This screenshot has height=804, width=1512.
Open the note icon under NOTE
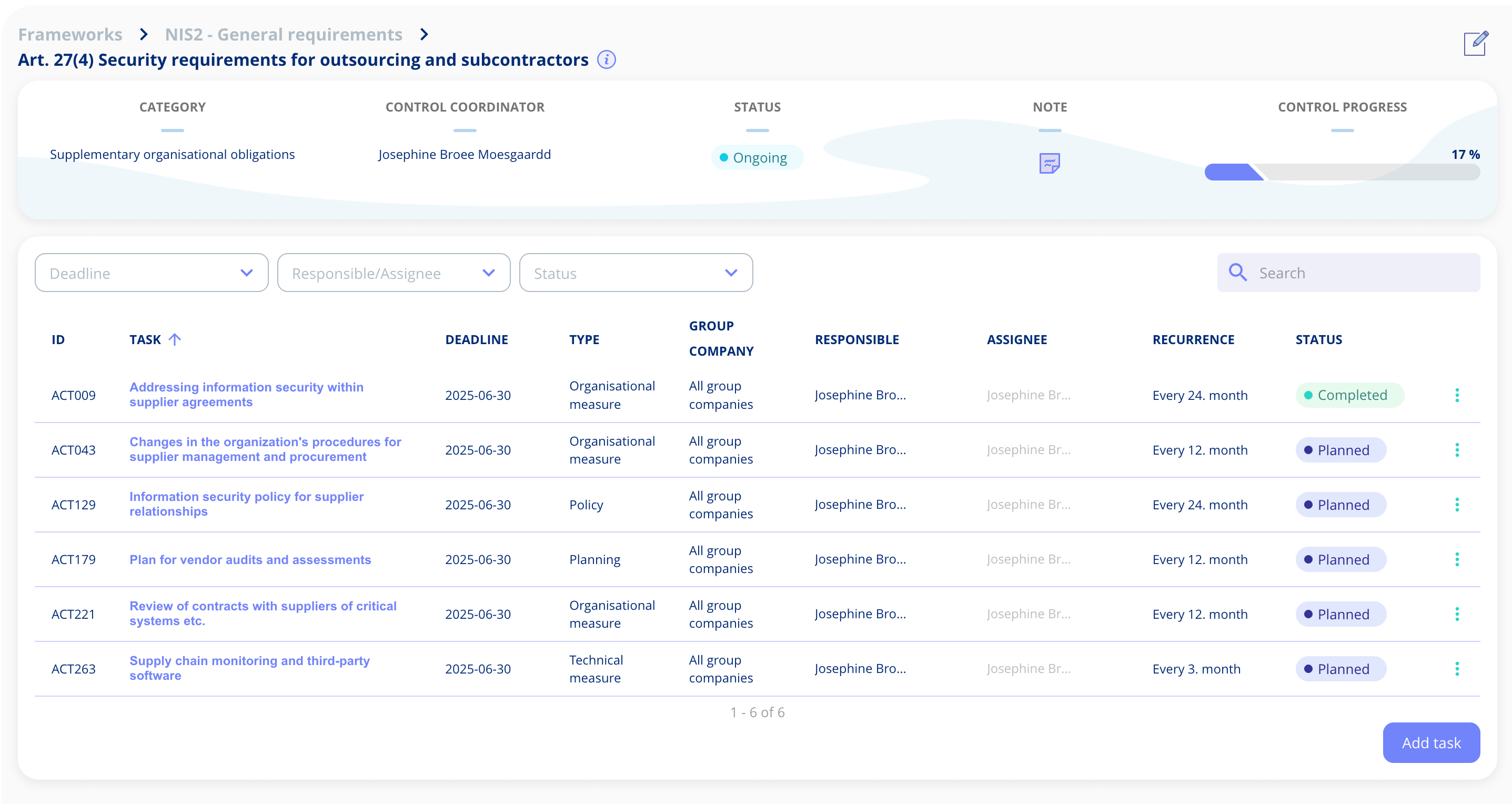tap(1050, 163)
